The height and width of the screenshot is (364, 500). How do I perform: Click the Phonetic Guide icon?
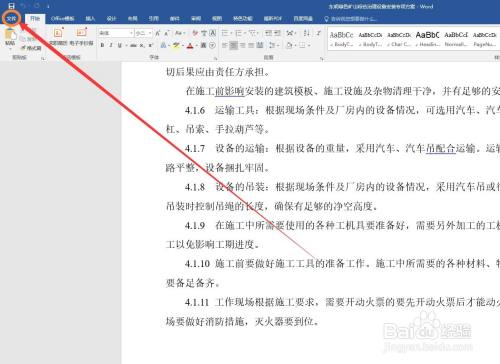tap(204, 33)
